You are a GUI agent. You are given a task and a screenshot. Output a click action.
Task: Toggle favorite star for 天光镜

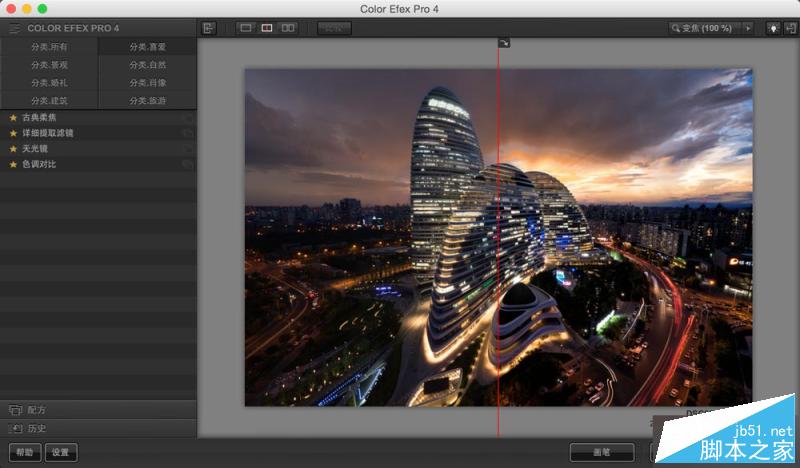pos(13,149)
